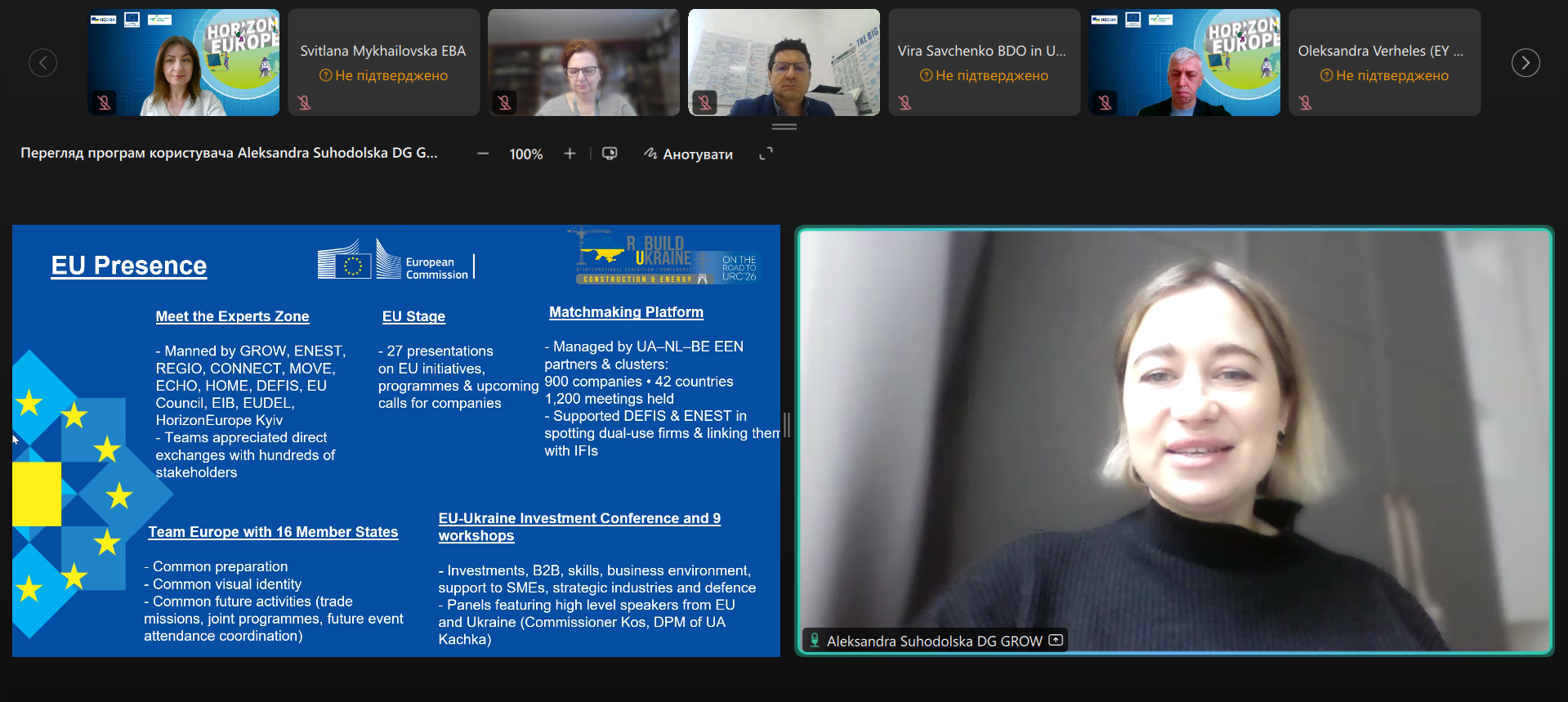1568x702 pixels.
Task: Show previous participants with left arrow
Action: coord(42,63)
